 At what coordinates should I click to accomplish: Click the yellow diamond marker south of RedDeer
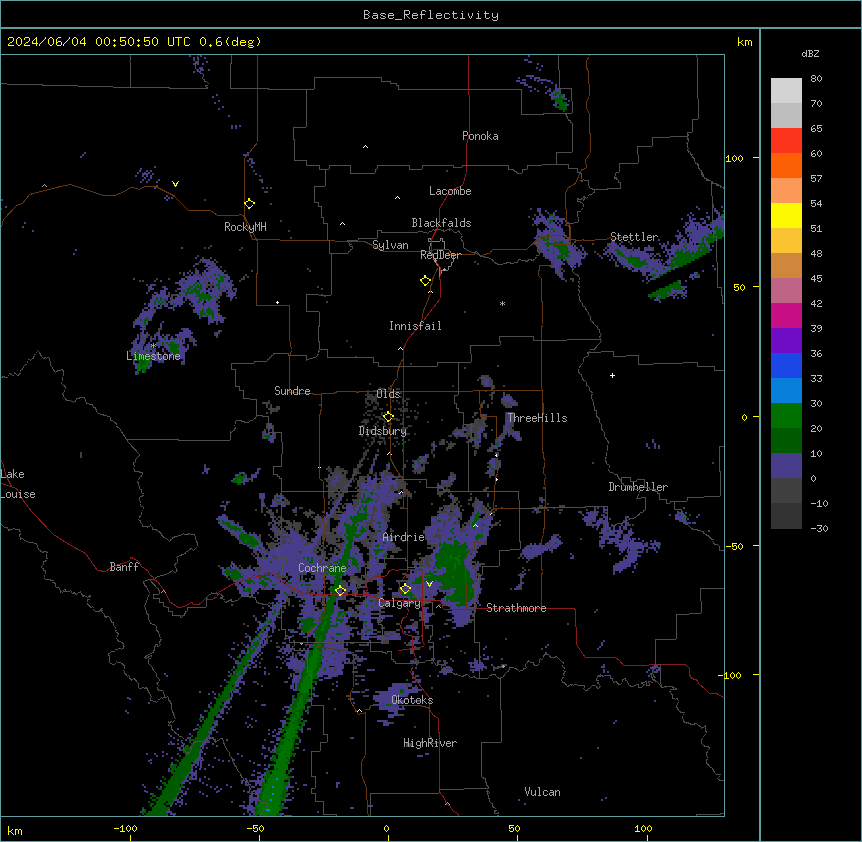(x=426, y=281)
